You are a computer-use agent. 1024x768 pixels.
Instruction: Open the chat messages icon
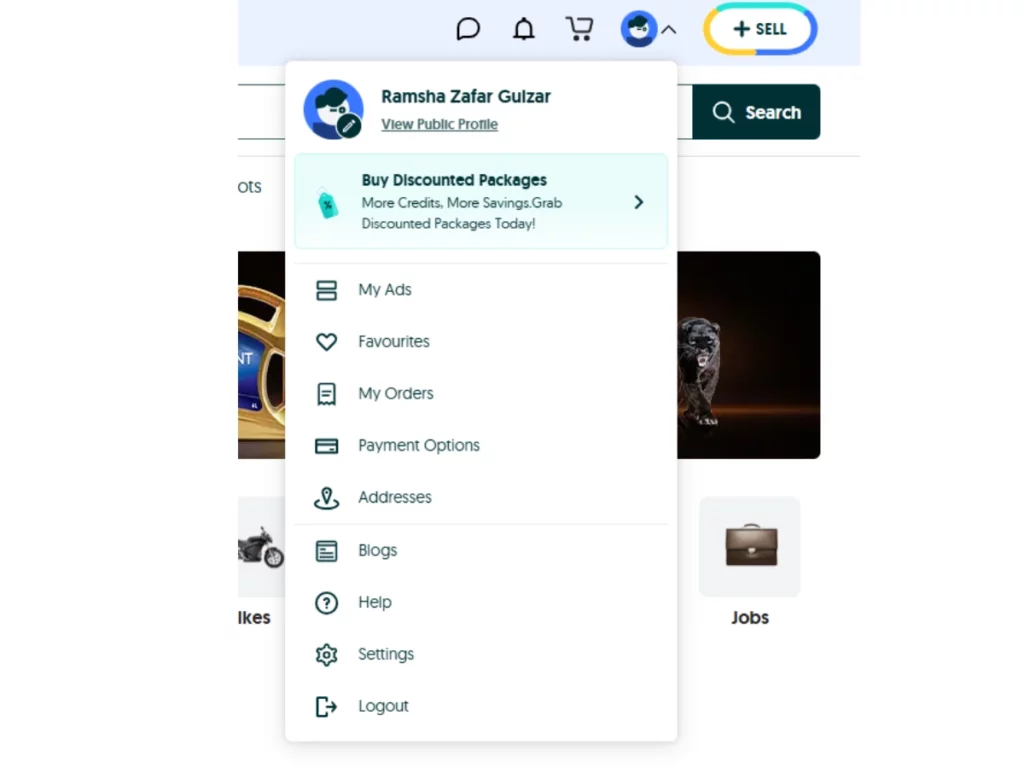point(467,29)
